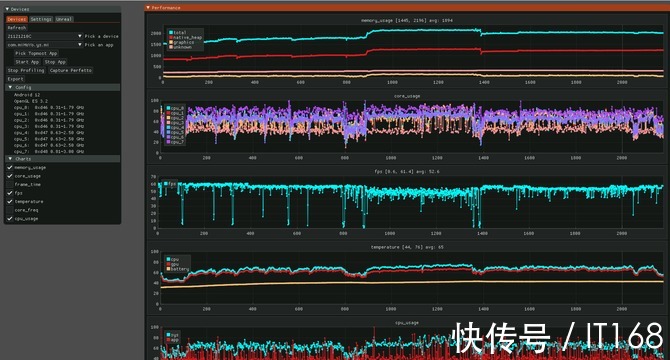This screenshot has width=670, height=360.
Task: Click the Android 12 config line
Action: point(27,95)
